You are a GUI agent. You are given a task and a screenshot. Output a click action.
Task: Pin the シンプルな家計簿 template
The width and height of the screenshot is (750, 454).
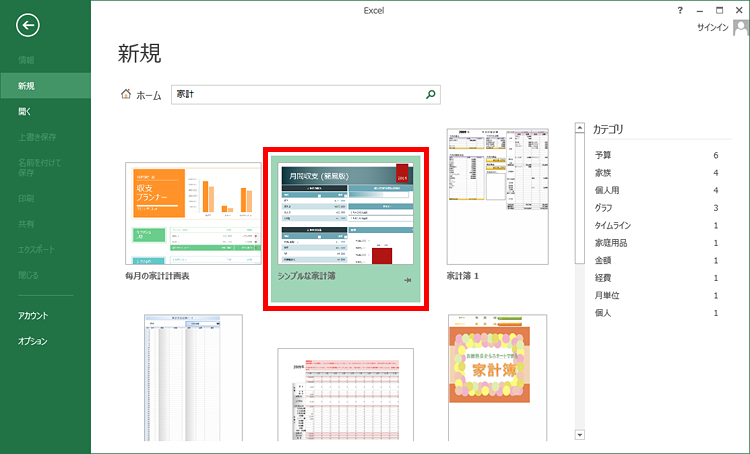(408, 281)
